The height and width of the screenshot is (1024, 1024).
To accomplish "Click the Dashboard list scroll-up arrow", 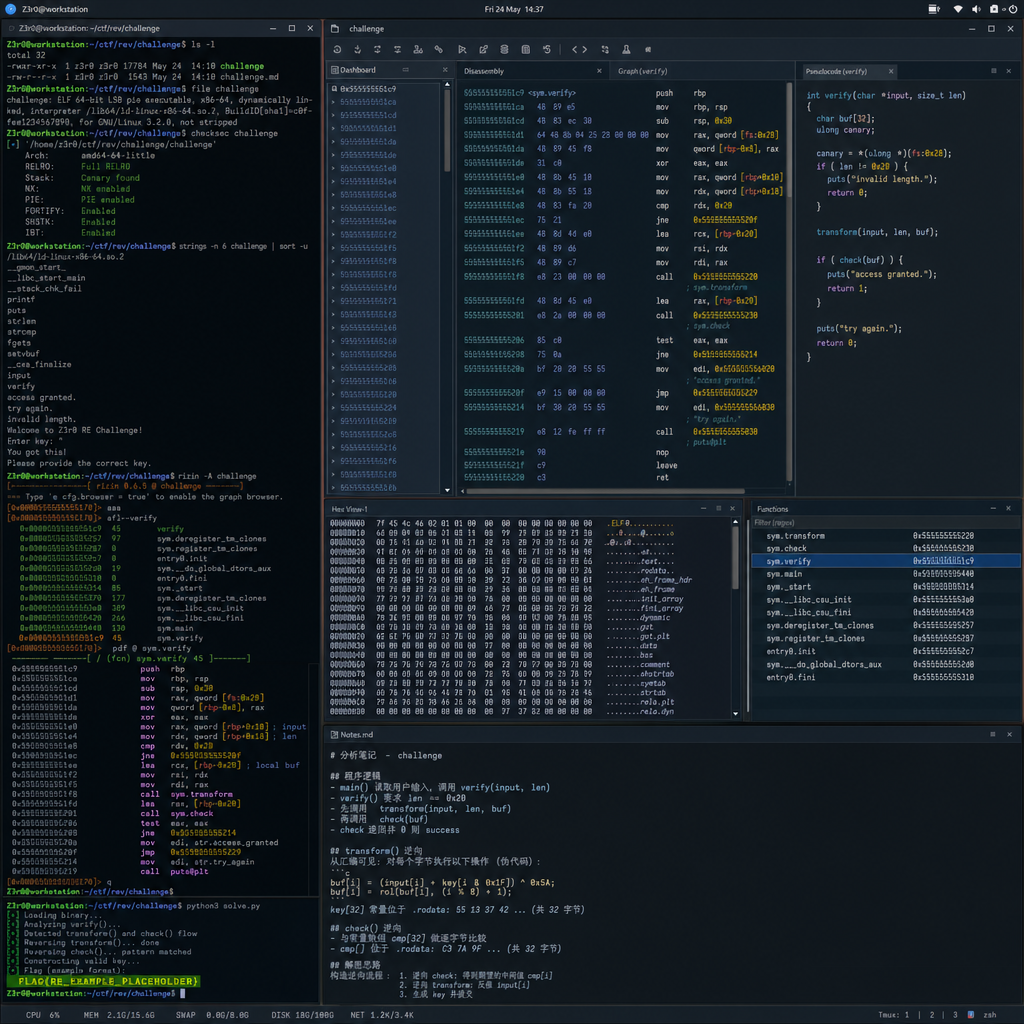I will click(447, 84).
